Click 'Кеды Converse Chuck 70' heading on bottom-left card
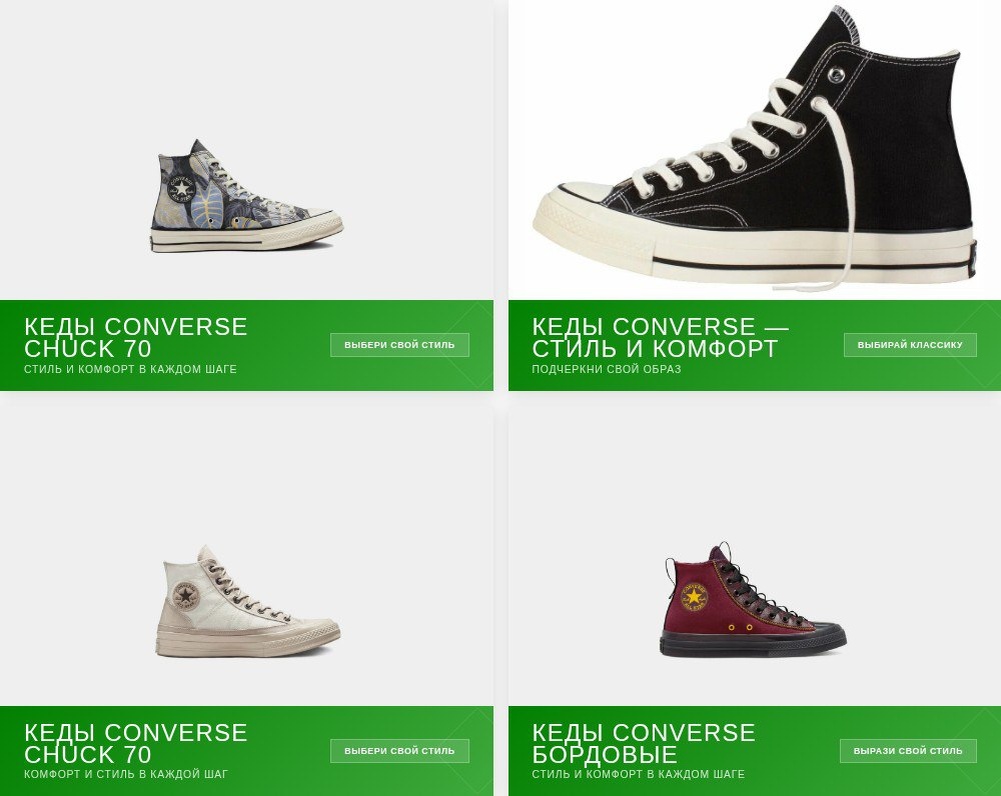The width and height of the screenshot is (1001, 796). [x=135, y=743]
